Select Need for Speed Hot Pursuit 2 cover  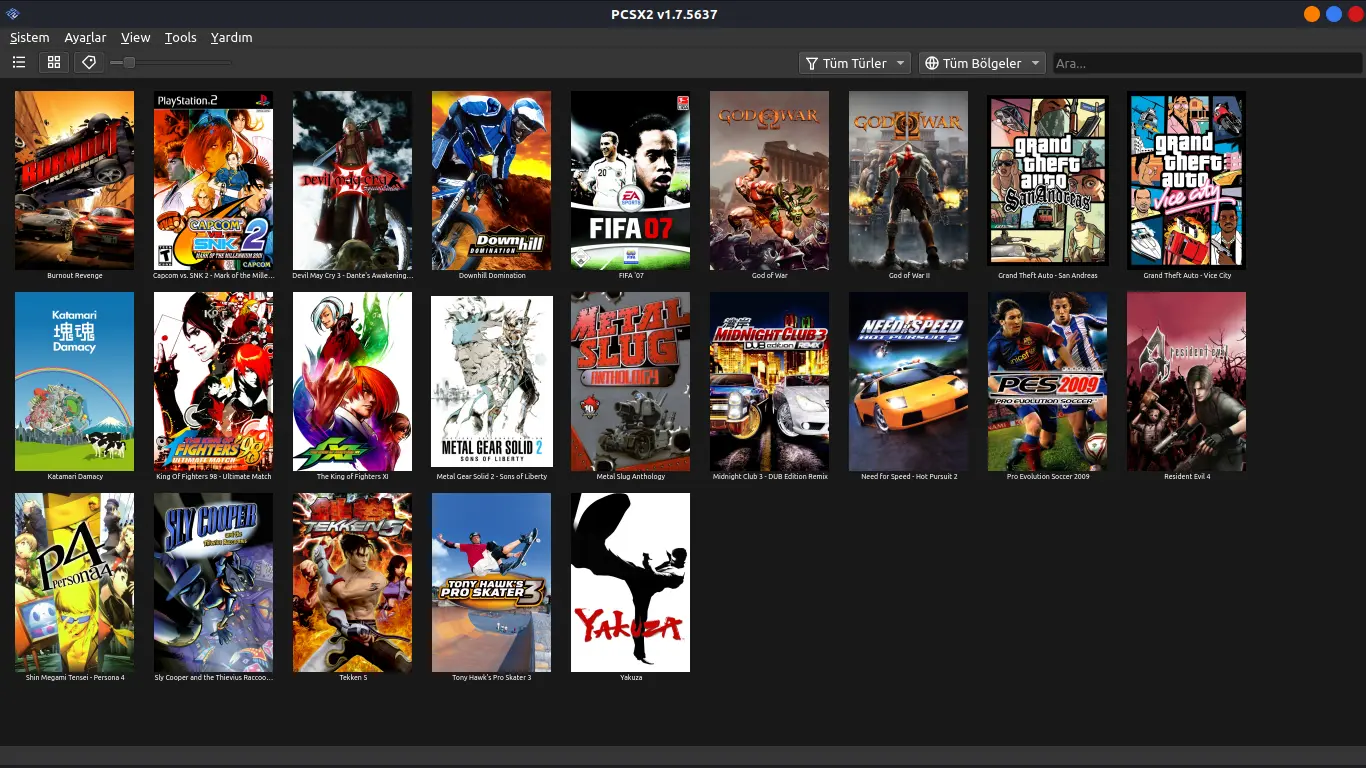(908, 381)
